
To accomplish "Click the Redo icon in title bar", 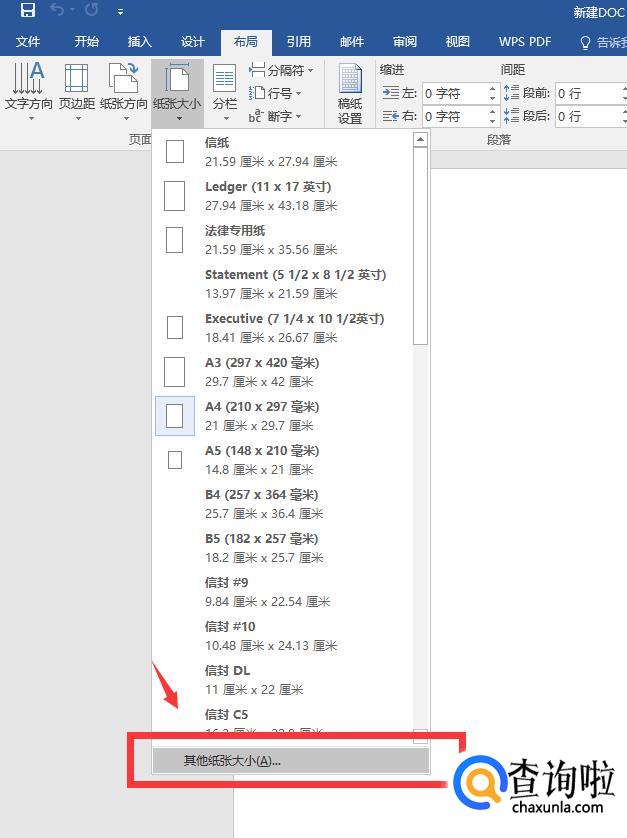I will tap(91, 10).
